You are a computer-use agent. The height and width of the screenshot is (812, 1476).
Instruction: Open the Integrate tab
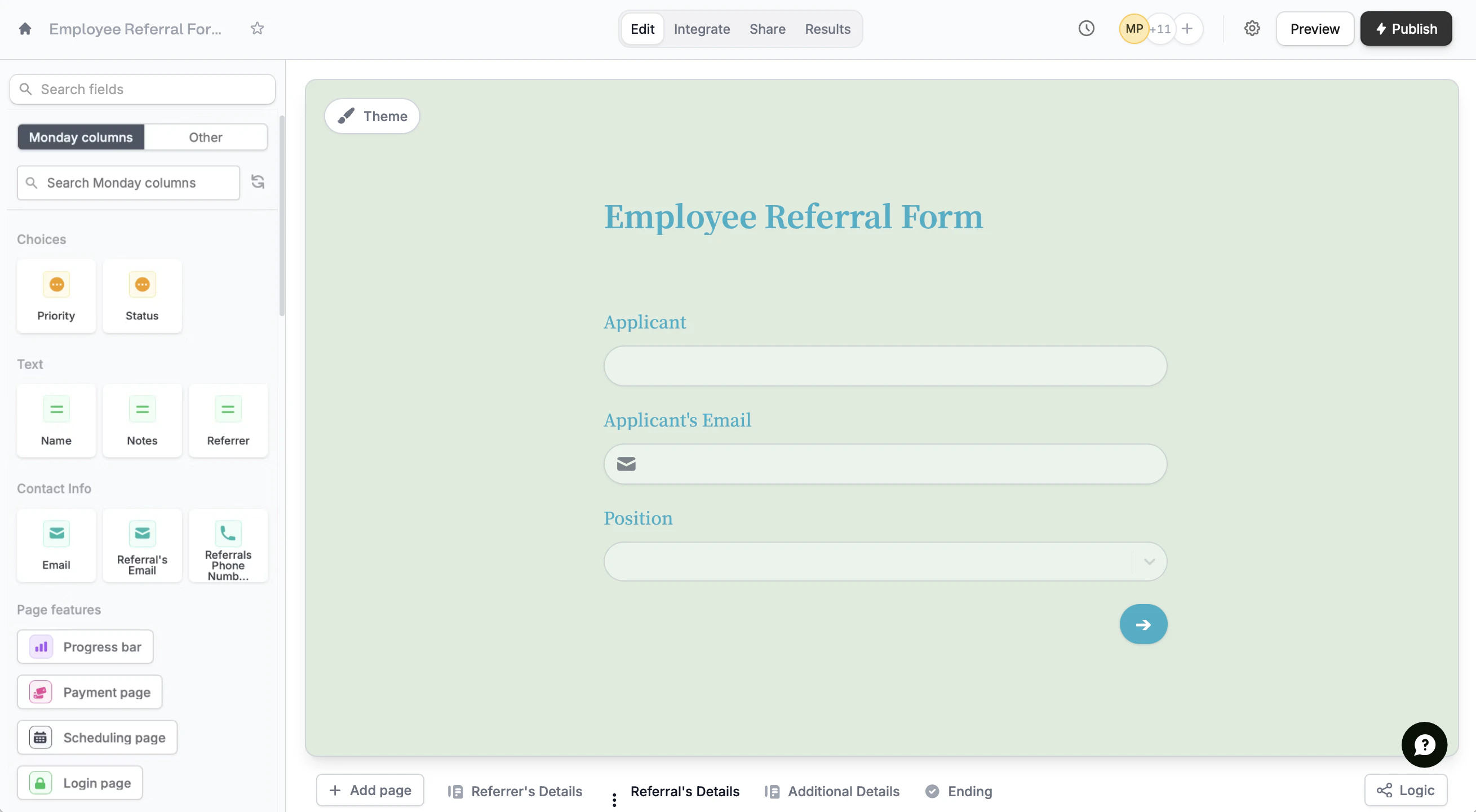[x=701, y=29]
